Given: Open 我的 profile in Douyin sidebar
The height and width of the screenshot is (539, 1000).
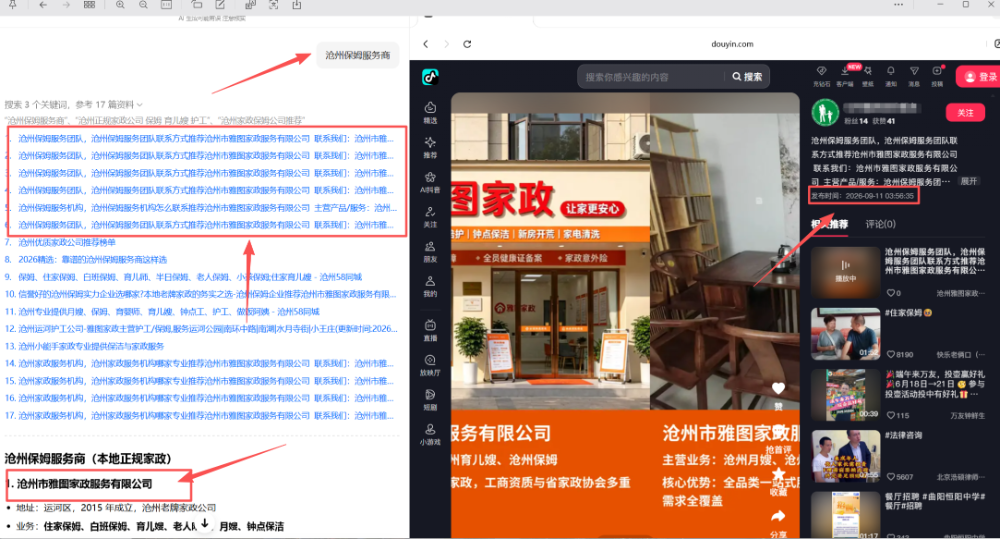Looking at the screenshot, I should tap(430, 286).
